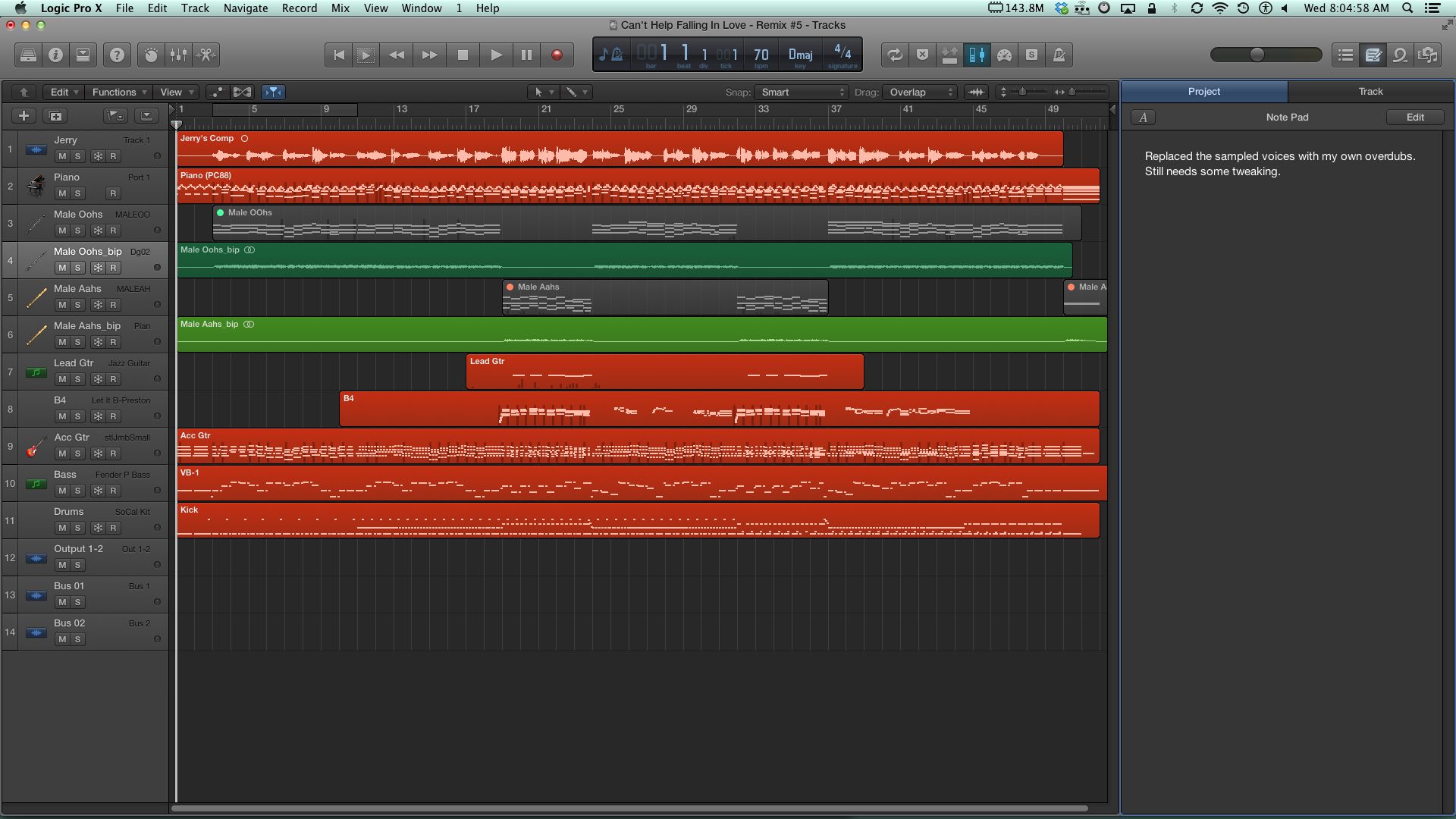Toggle Replace mode
Screen dimensions: 1456x819
pyautogui.click(x=922, y=55)
